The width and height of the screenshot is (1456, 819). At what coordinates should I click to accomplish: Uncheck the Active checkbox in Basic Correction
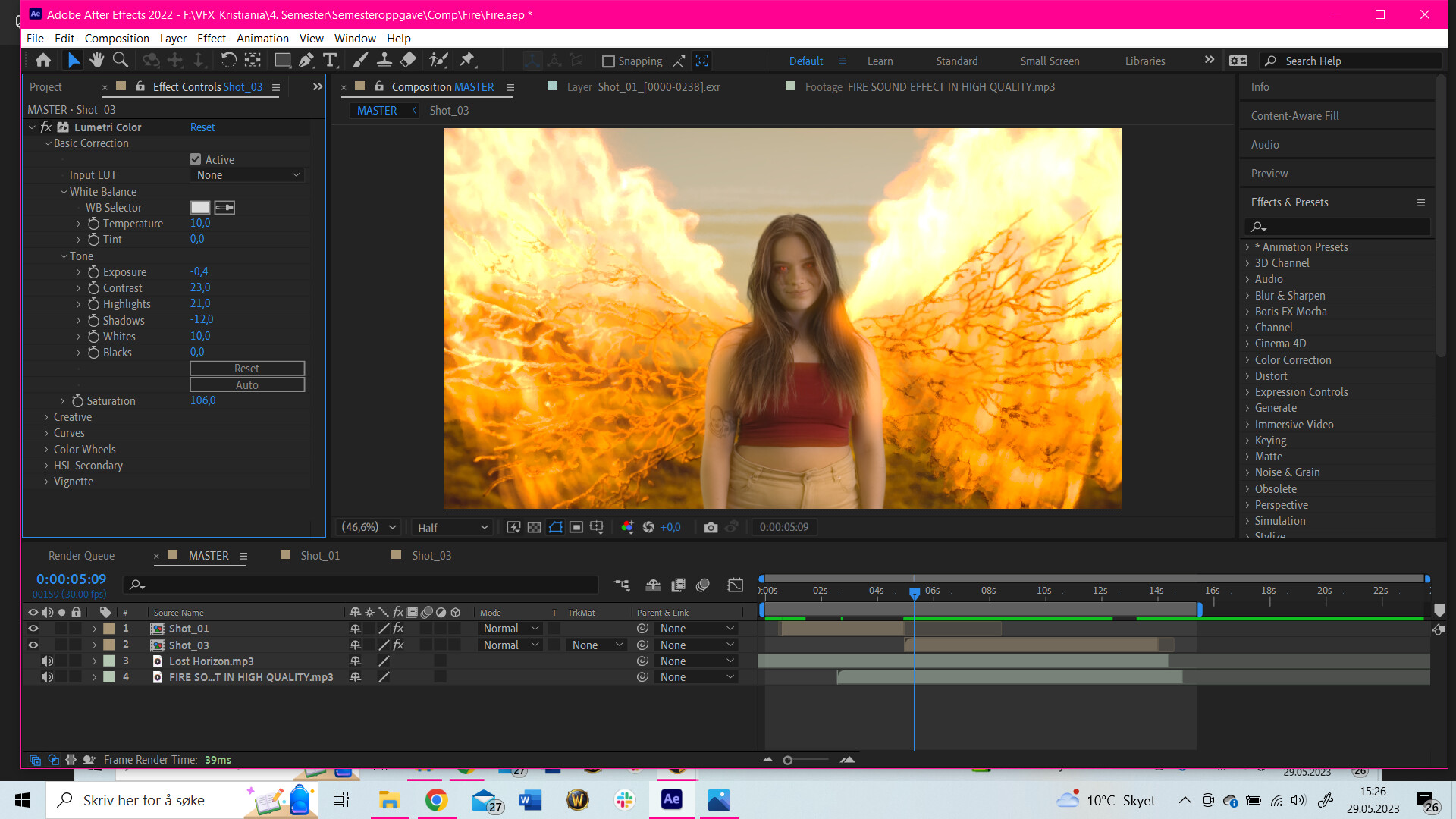click(x=196, y=159)
